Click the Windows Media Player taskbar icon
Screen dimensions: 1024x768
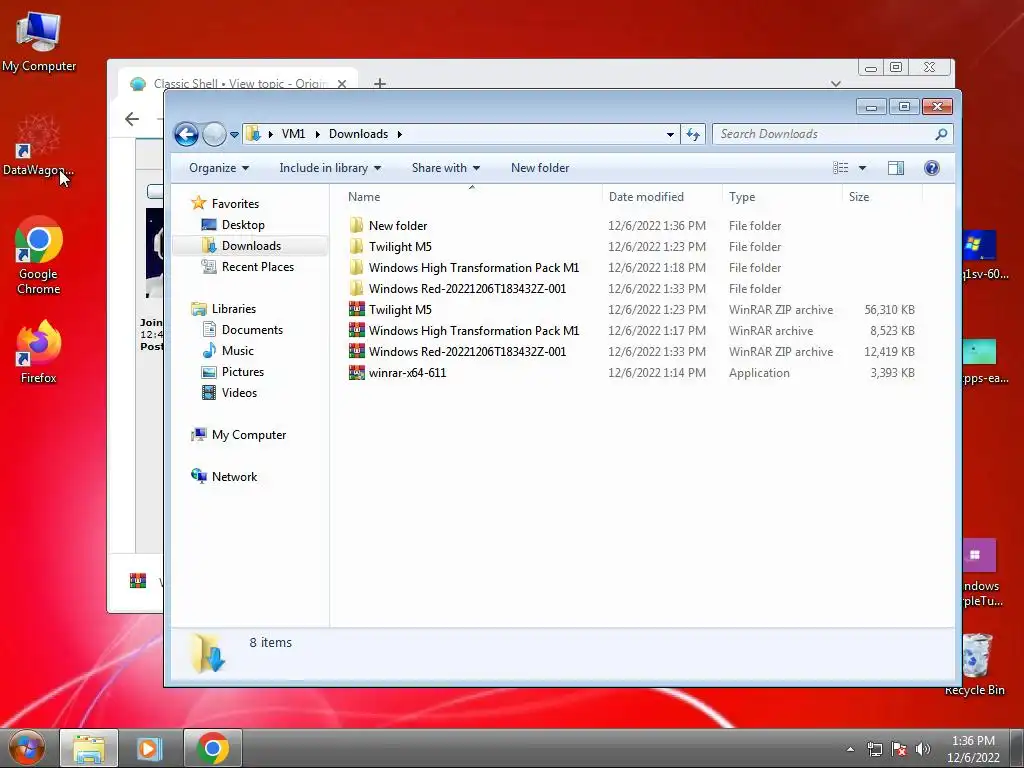point(149,748)
